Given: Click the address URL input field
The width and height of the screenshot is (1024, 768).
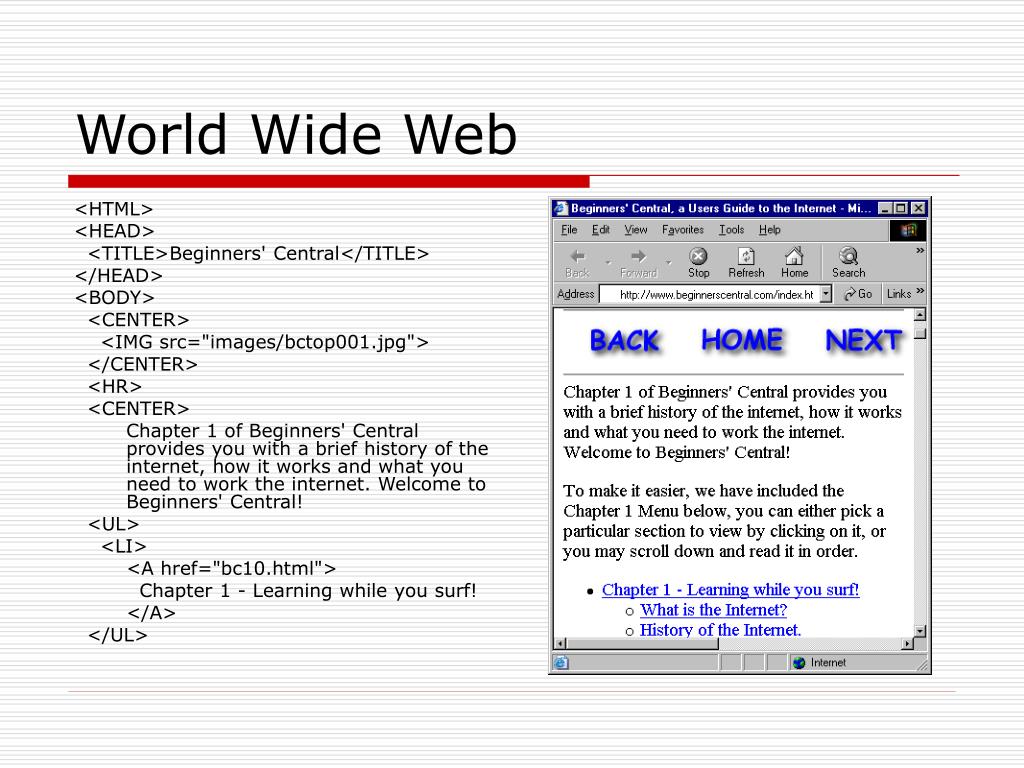Looking at the screenshot, I should coord(710,295).
